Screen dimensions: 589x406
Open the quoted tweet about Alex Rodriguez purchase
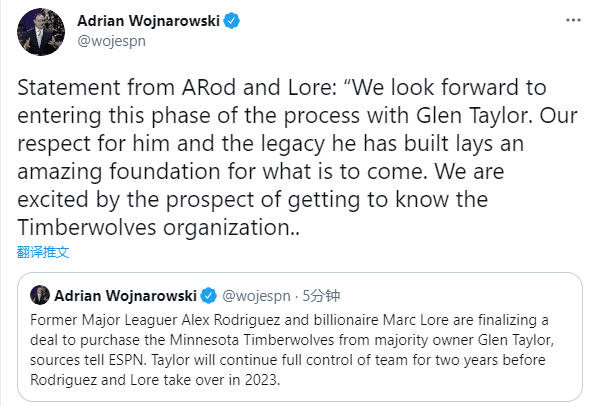coord(300,337)
